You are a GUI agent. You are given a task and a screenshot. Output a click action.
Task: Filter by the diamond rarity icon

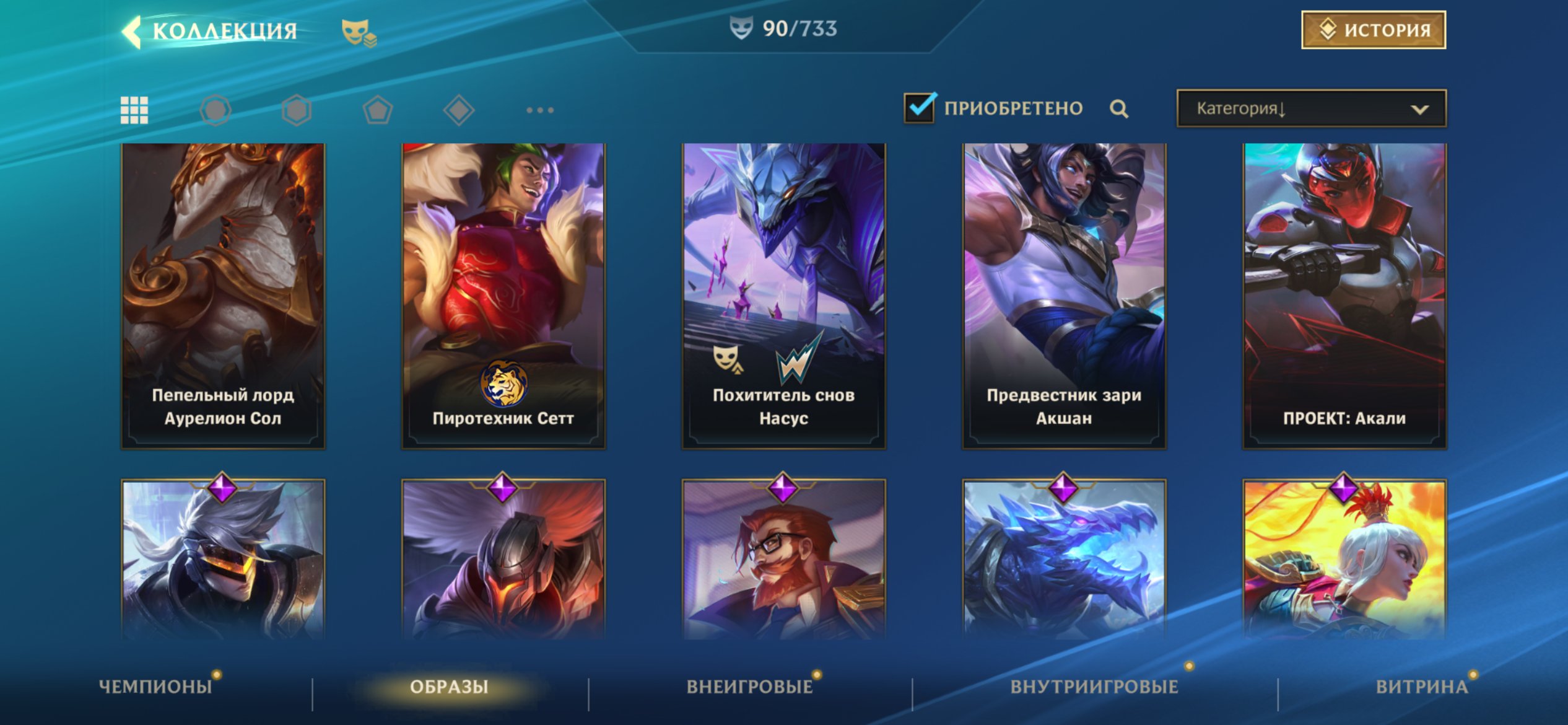[x=459, y=110]
